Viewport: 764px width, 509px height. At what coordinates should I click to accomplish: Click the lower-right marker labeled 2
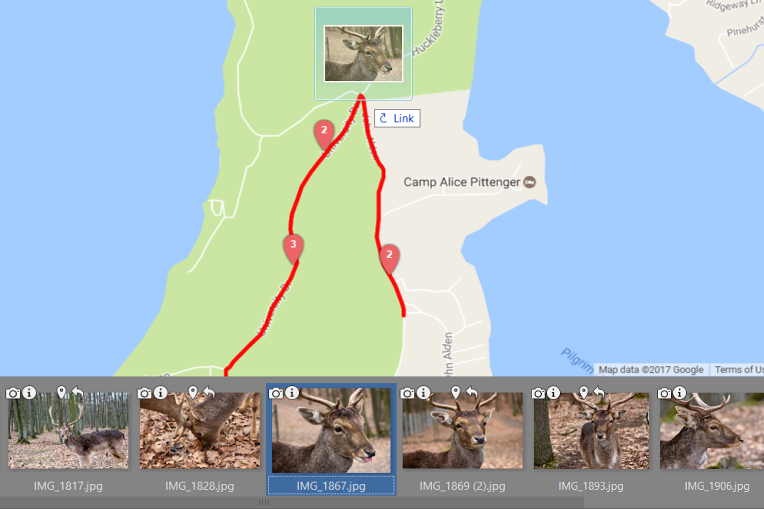click(389, 259)
